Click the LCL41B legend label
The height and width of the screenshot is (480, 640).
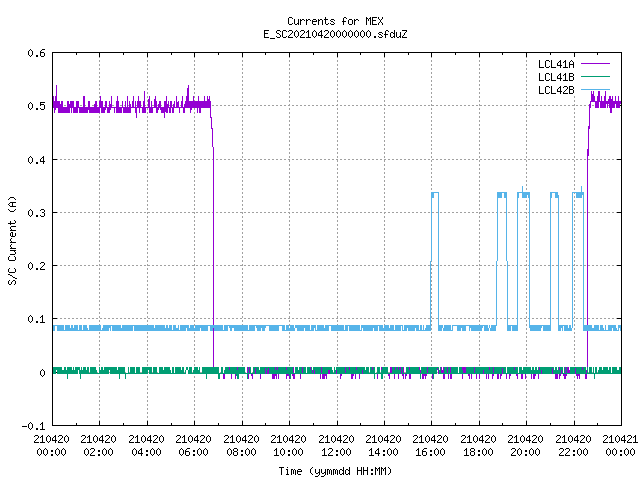(x=556, y=77)
